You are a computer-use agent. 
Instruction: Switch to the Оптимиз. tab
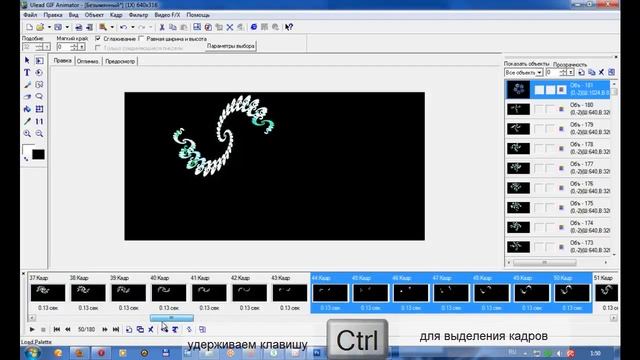(x=88, y=61)
